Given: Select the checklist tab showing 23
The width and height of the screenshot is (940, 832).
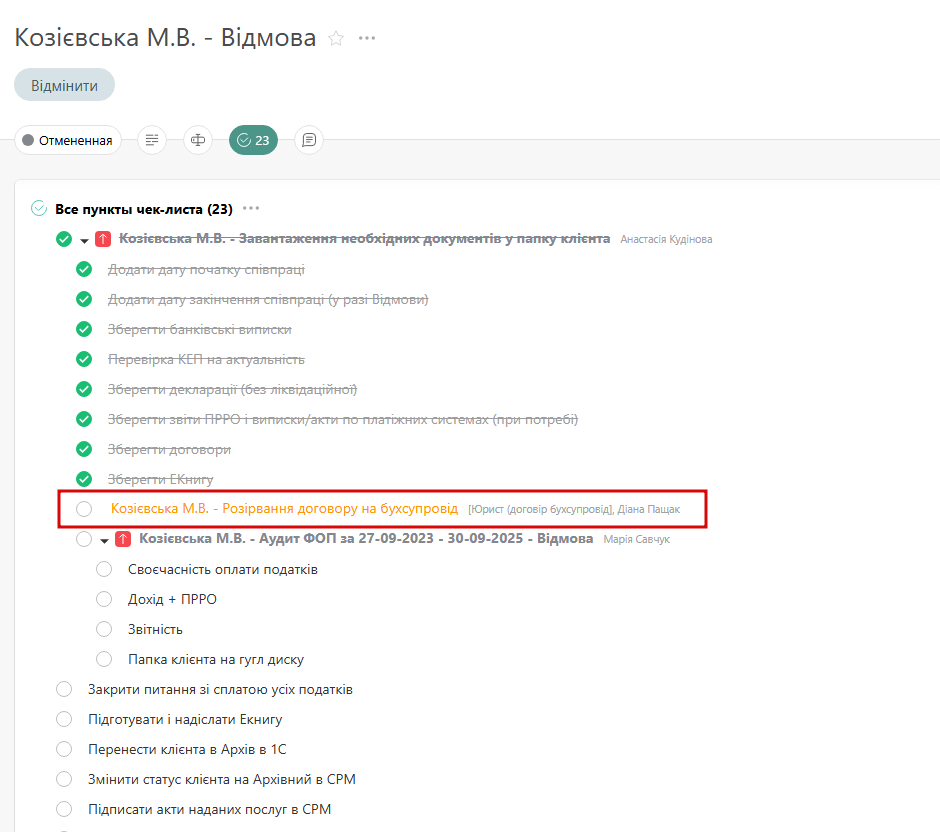Looking at the screenshot, I should tap(254, 140).
